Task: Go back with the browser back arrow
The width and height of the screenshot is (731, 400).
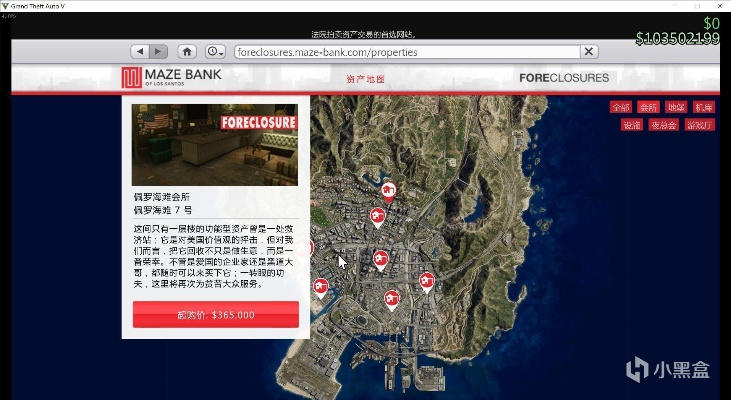Action: [x=140, y=51]
